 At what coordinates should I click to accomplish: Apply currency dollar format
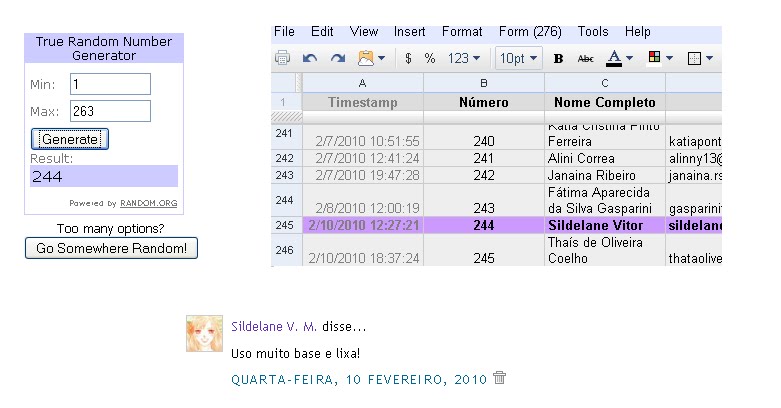(x=408, y=58)
